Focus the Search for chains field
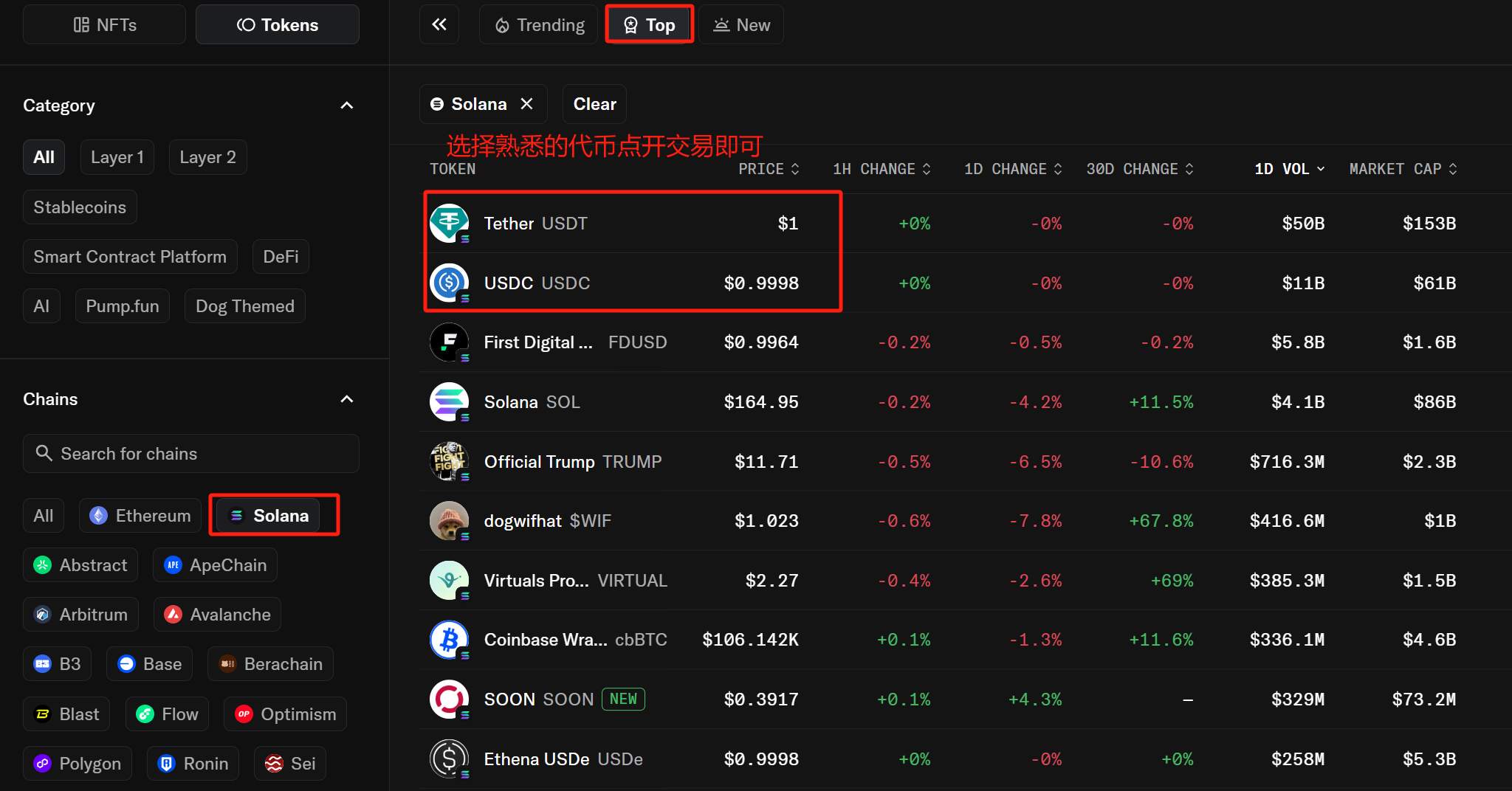 click(191, 453)
